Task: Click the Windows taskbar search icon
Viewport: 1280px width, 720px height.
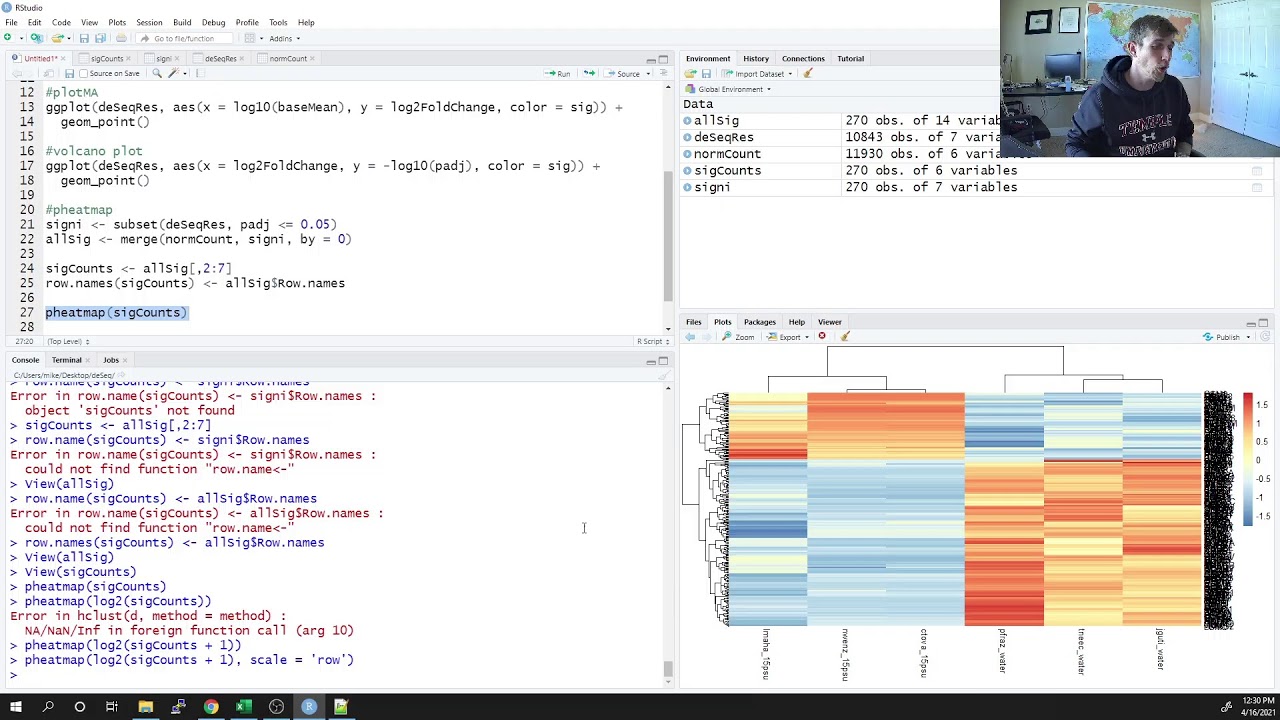Action: (x=48, y=707)
